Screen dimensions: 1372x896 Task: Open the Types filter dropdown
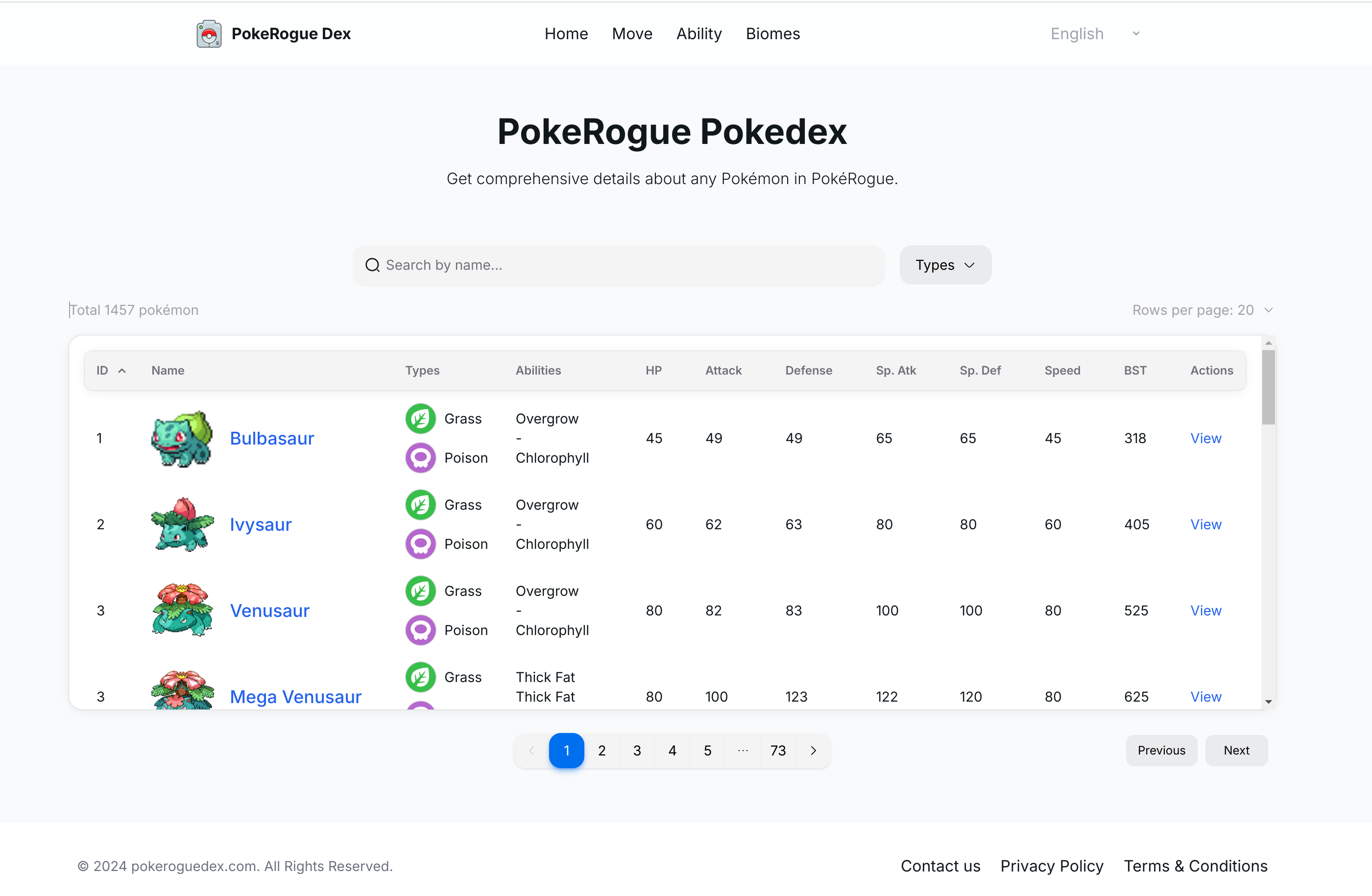click(x=945, y=265)
